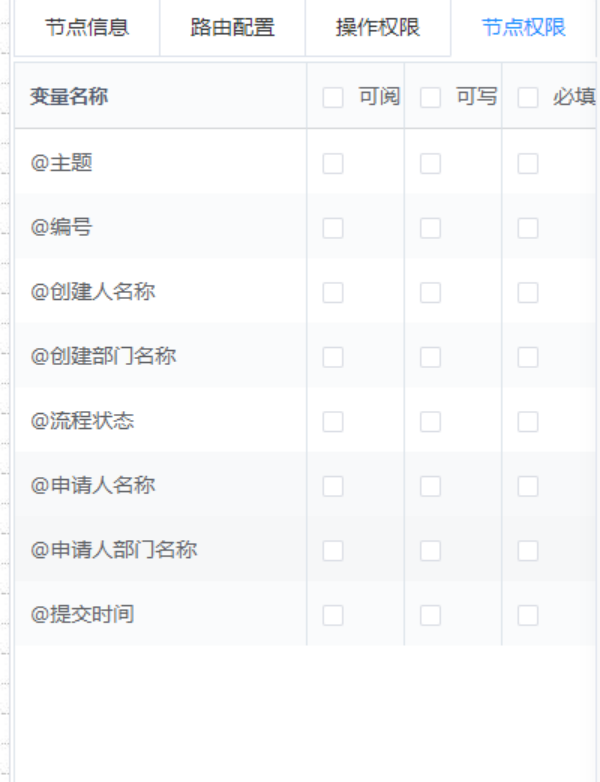
Task: Toggle the 可阅 select-all header checkbox
Action: [x=333, y=97]
